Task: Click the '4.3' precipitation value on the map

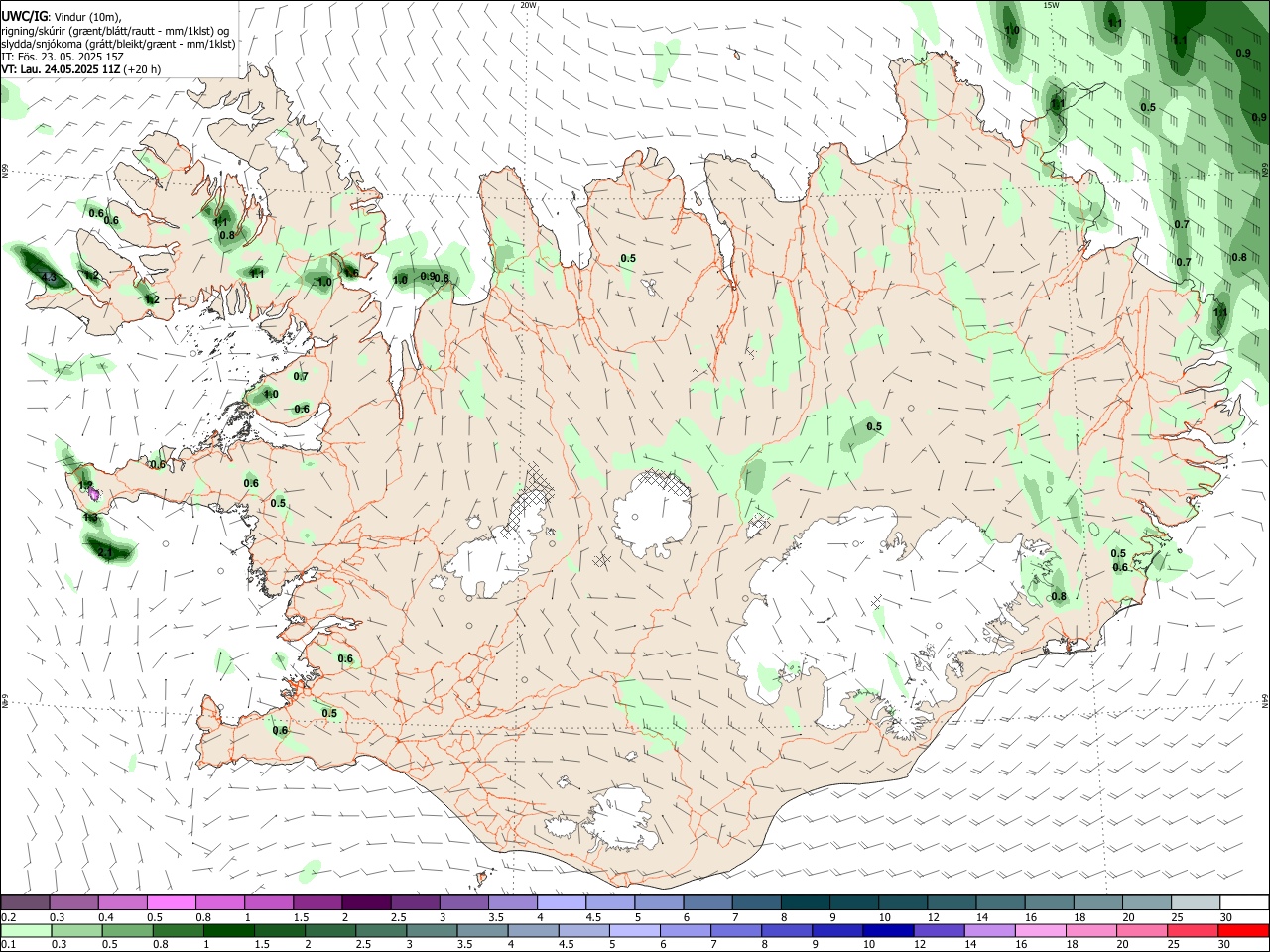Action: click(x=50, y=277)
